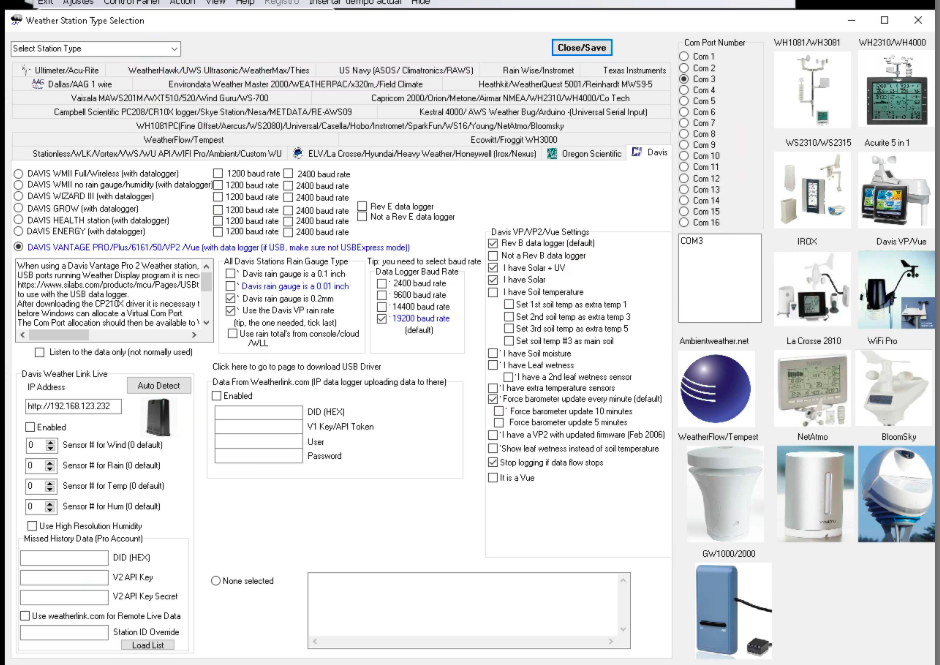Image resolution: width=940 pixels, height=665 pixels.
Task: Pick the BloomSky station image
Action: (896, 494)
